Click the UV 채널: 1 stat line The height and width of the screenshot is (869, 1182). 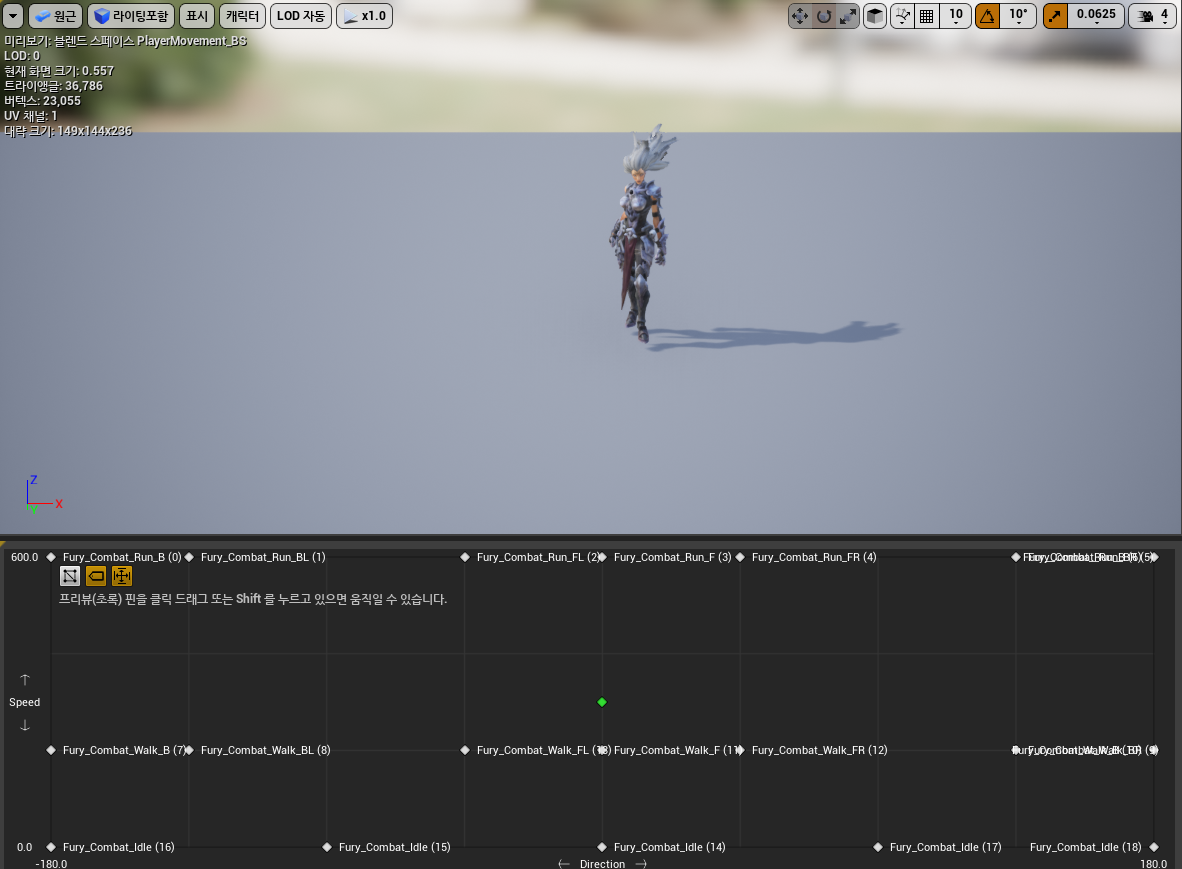[30, 116]
